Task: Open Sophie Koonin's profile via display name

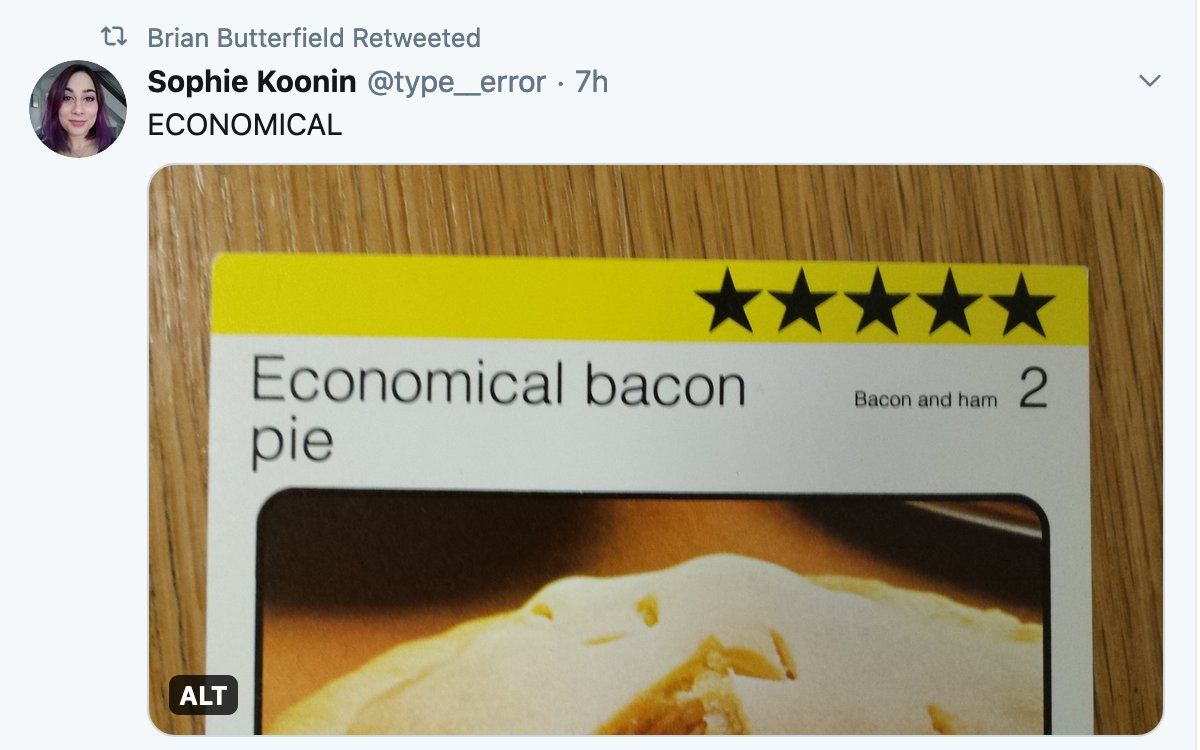Action: 251,82
